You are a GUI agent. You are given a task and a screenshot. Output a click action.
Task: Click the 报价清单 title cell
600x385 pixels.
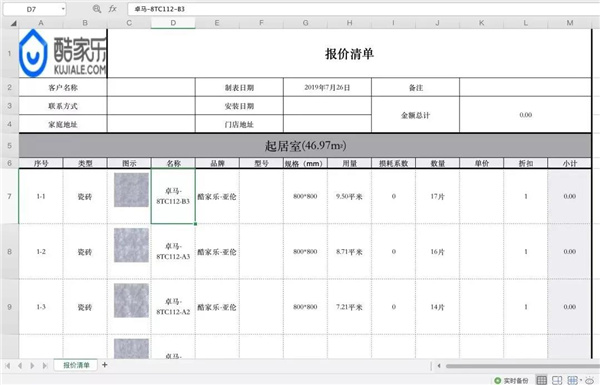349,54
